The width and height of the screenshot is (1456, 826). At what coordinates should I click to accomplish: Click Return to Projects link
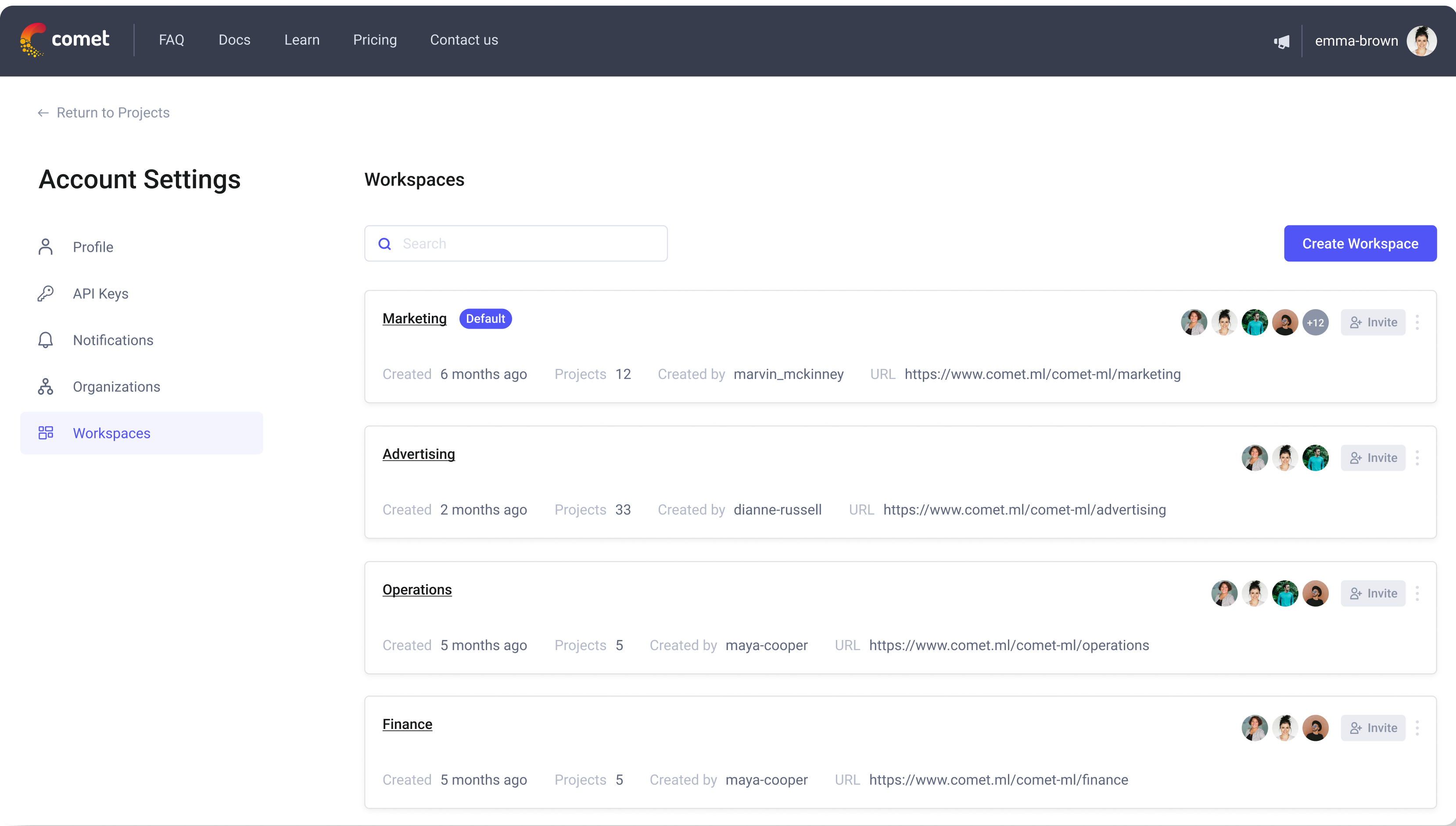(x=113, y=113)
